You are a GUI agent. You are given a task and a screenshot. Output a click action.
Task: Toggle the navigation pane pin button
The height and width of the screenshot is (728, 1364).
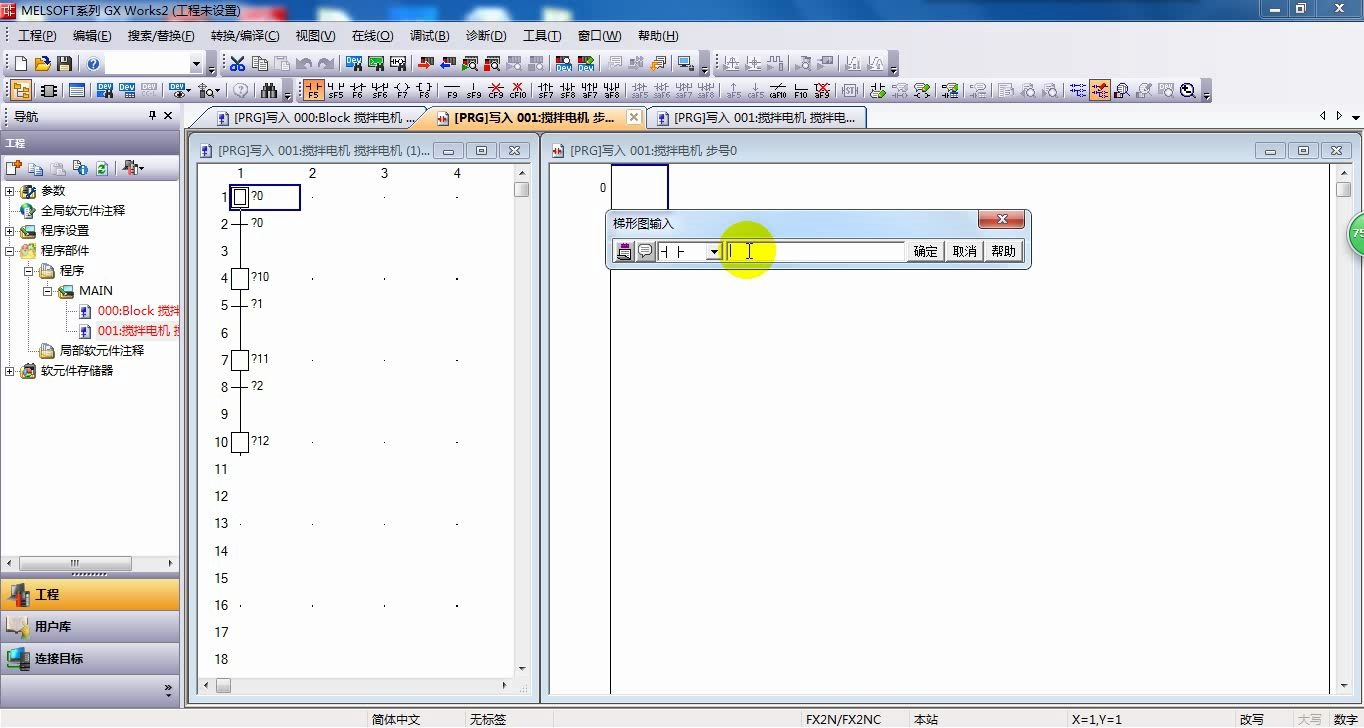[152, 116]
